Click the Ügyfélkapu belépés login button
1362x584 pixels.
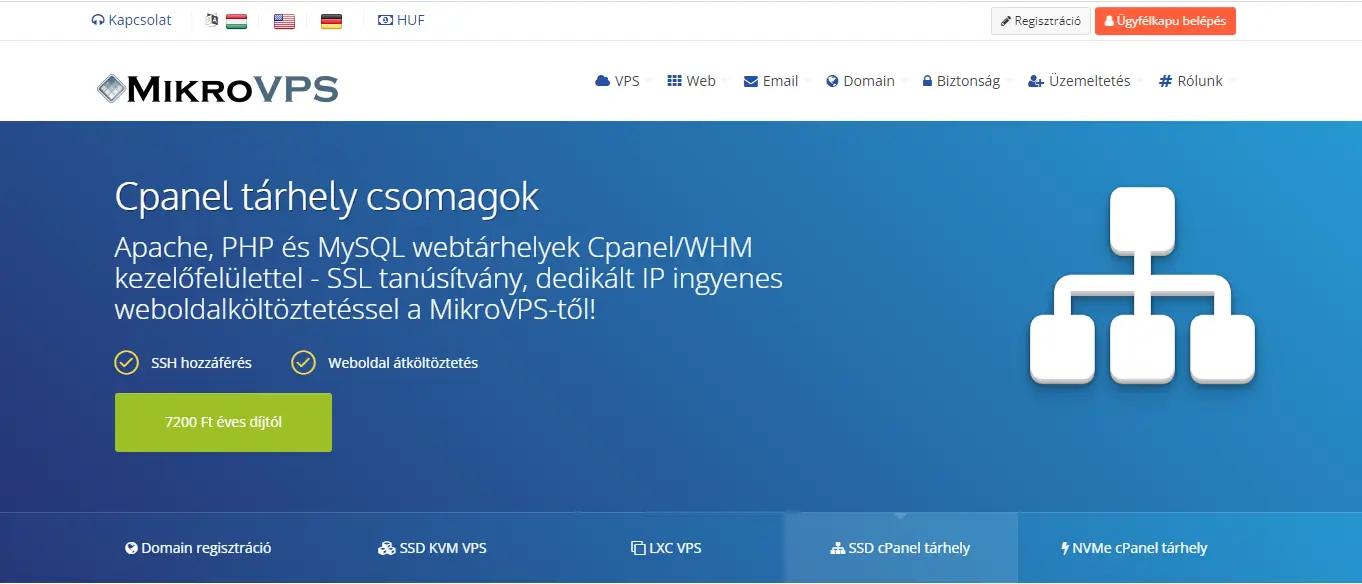click(1165, 21)
